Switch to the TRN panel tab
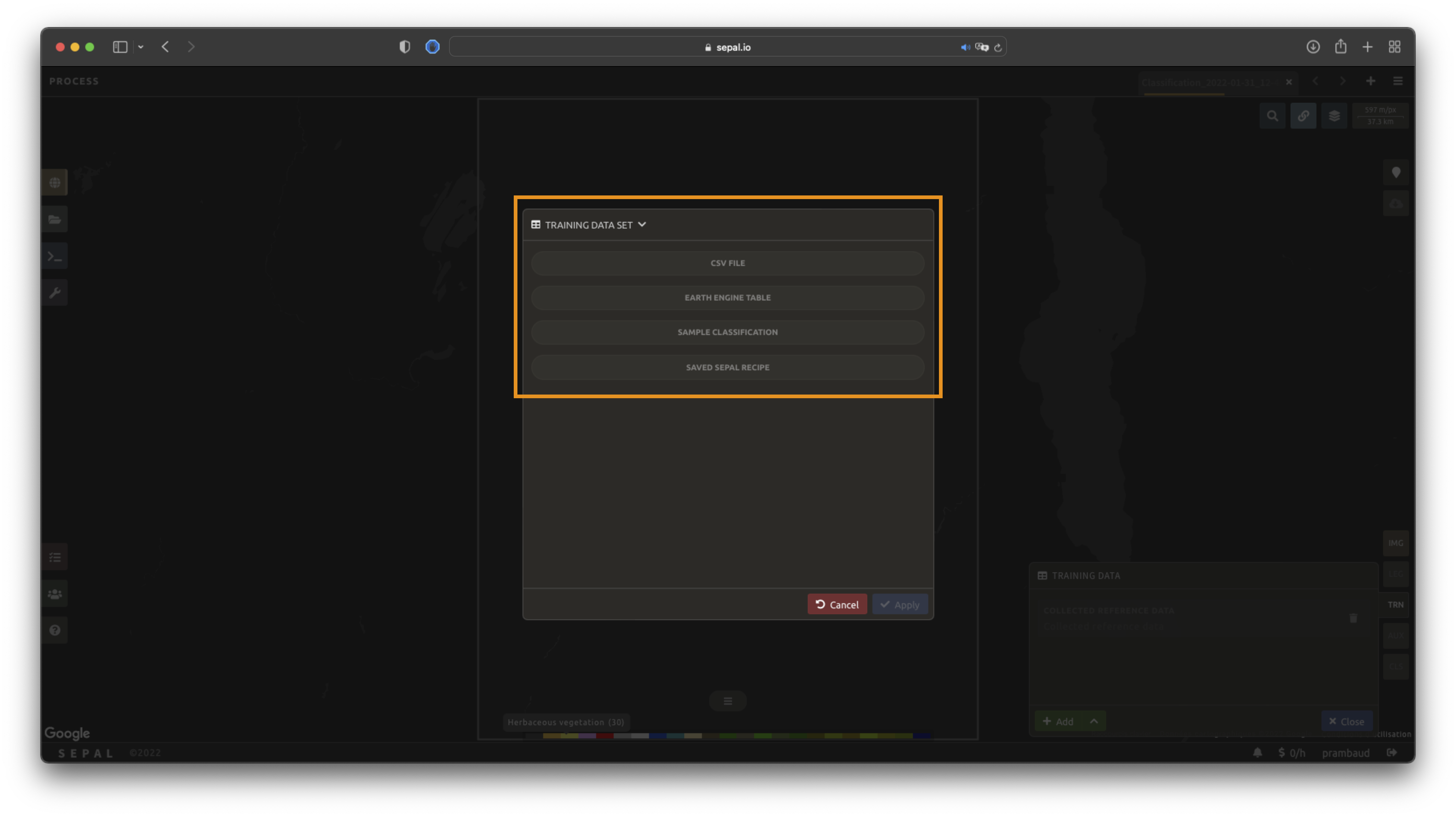1456x817 pixels. point(1395,605)
